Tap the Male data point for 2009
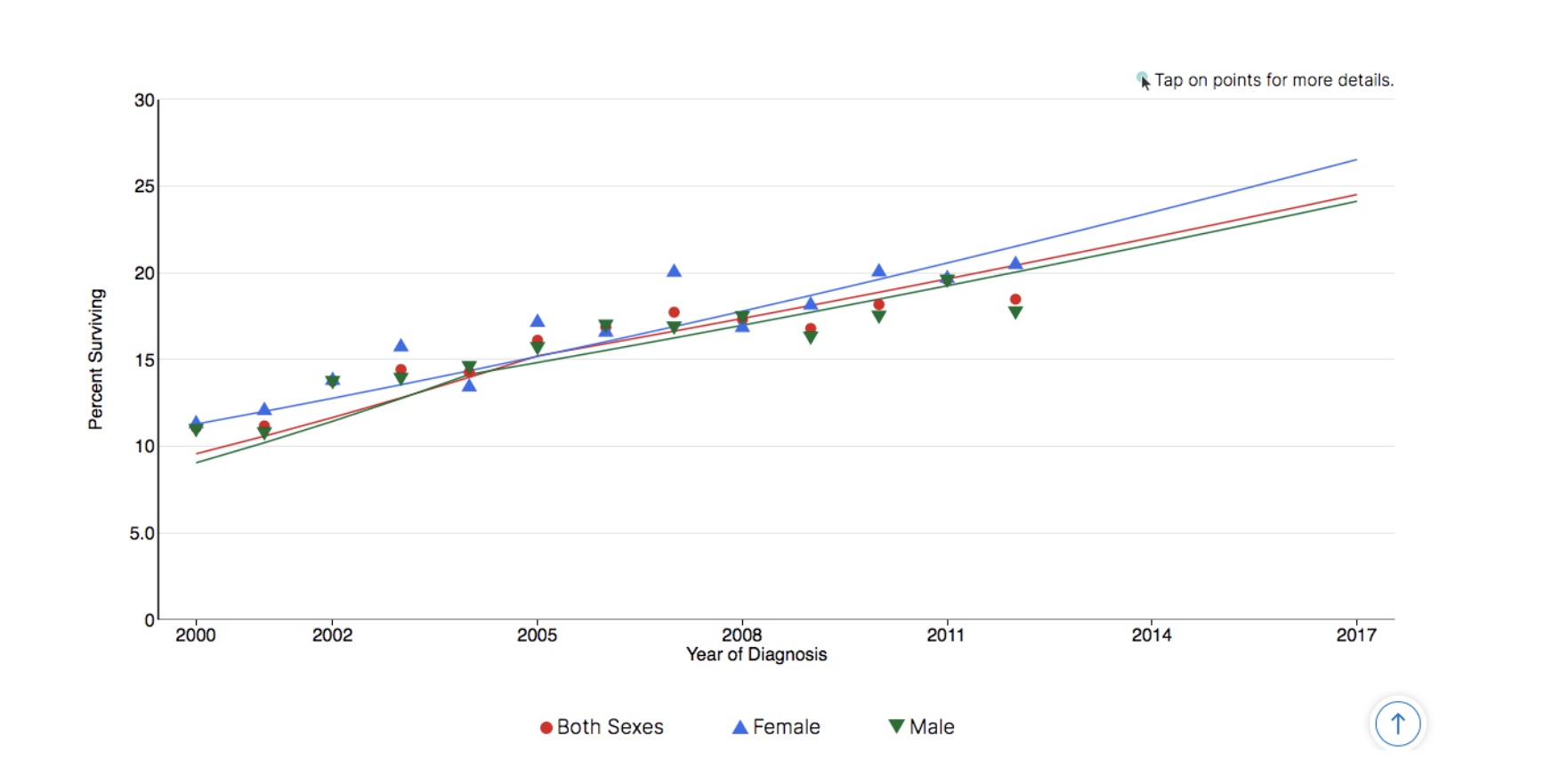Viewport: 1568px width, 776px height. pyautogui.click(x=810, y=338)
